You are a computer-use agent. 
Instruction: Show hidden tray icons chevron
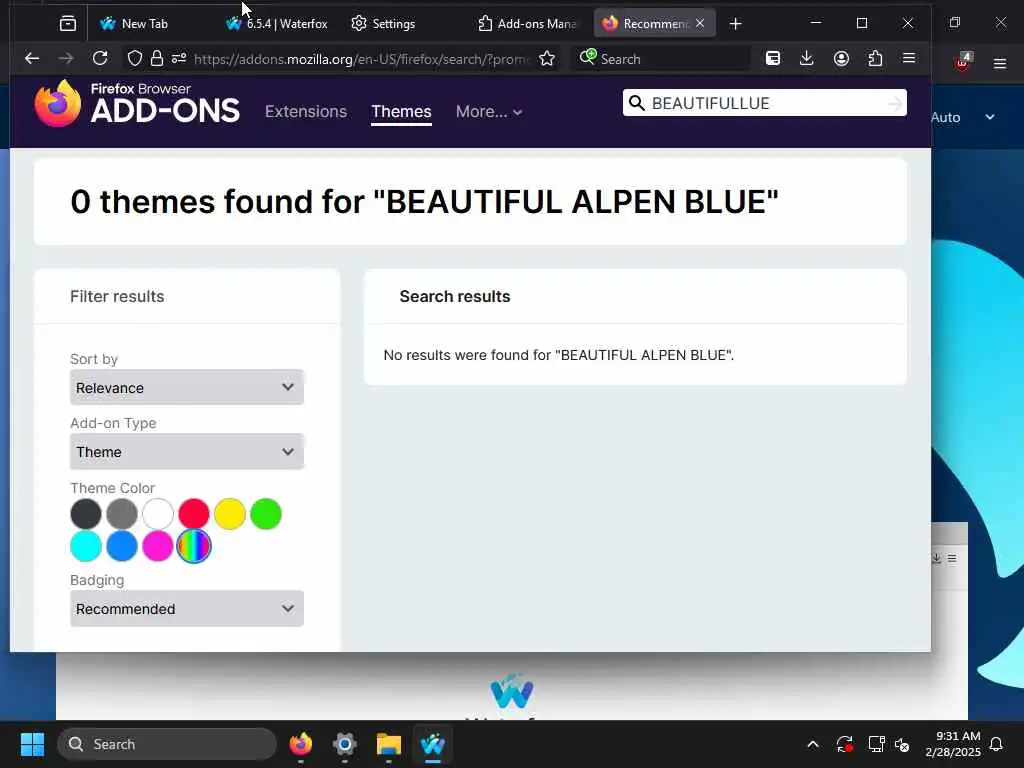tap(812, 744)
